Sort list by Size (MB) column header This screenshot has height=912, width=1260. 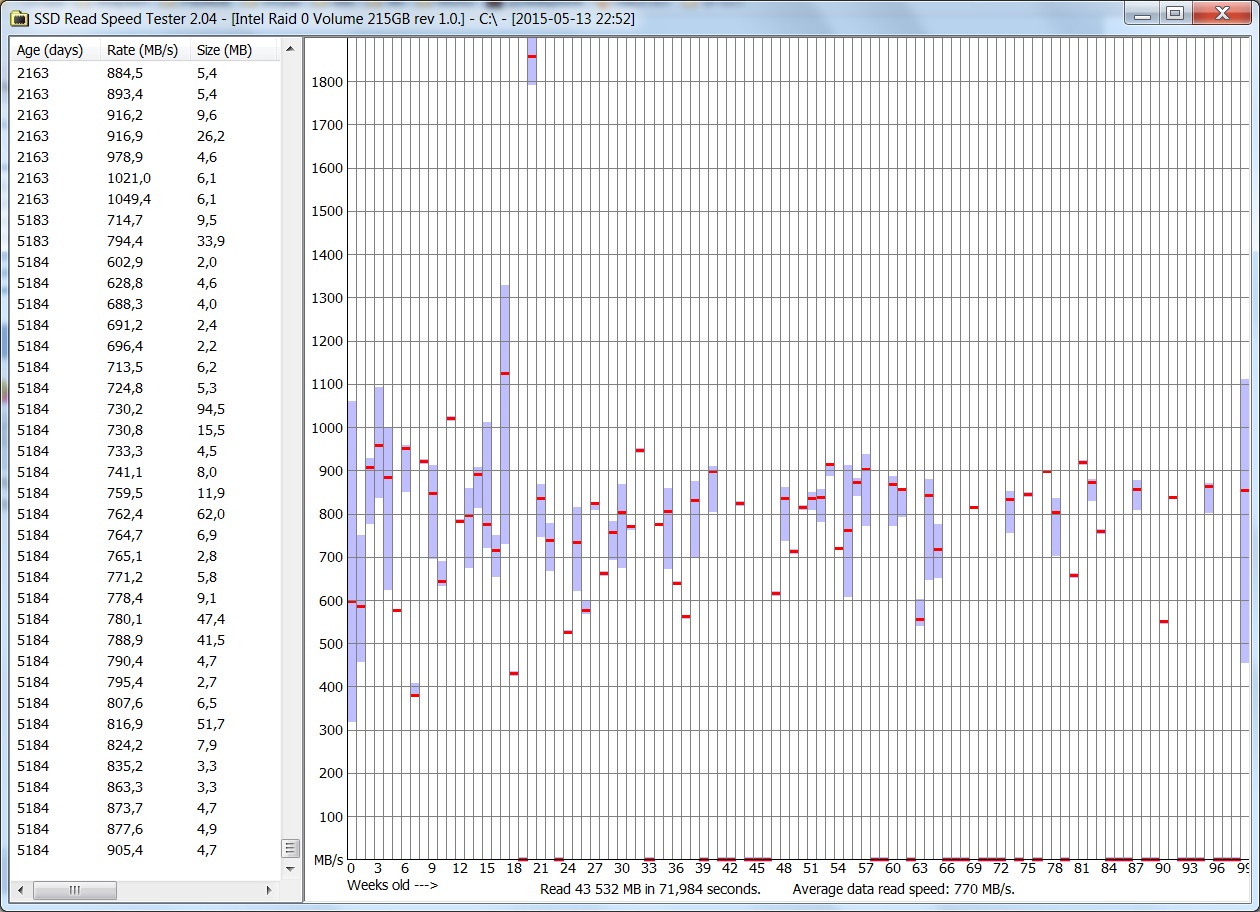click(x=234, y=50)
